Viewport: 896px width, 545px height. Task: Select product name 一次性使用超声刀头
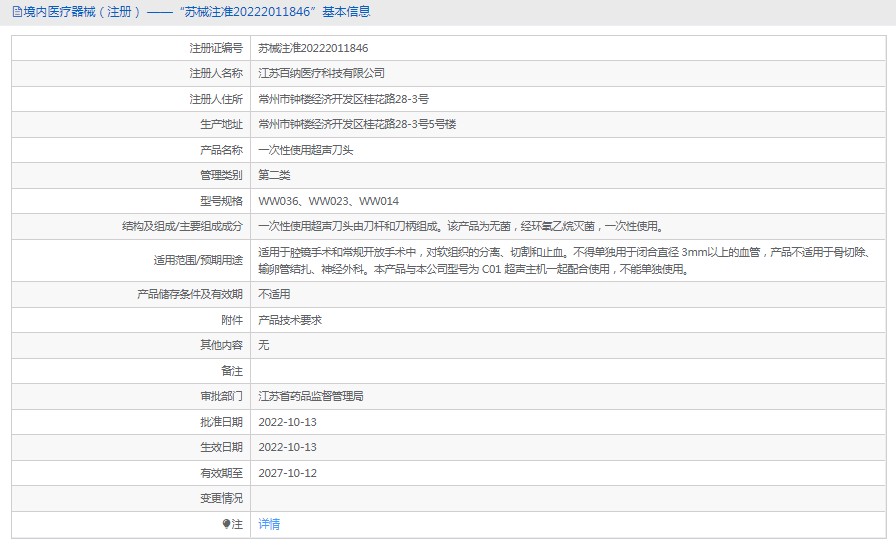(x=306, y=150)
